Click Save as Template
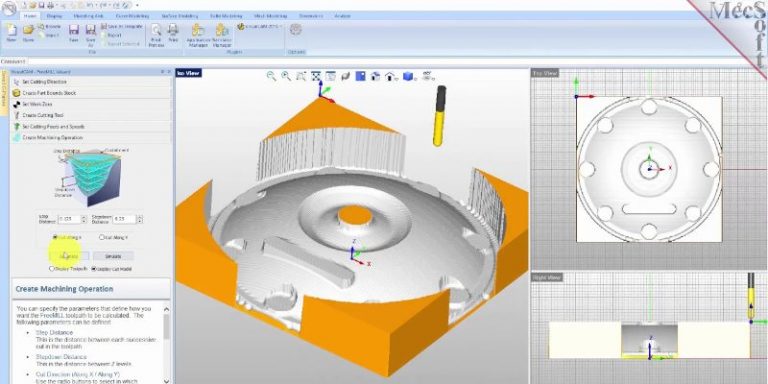Screen dimensions: 768x384 click(122, 26)
